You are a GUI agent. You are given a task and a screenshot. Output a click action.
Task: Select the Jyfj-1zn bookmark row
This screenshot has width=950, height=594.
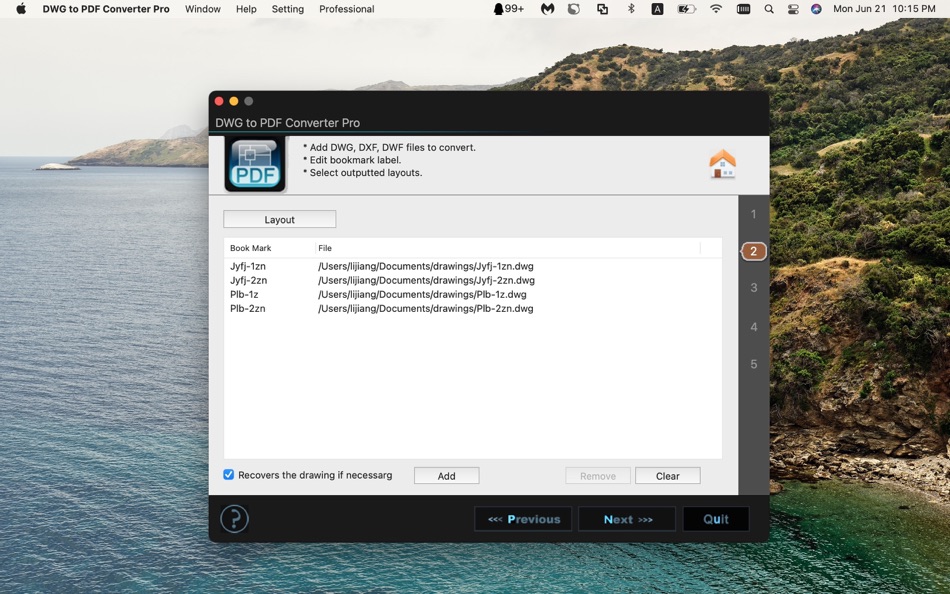point(248,266)
